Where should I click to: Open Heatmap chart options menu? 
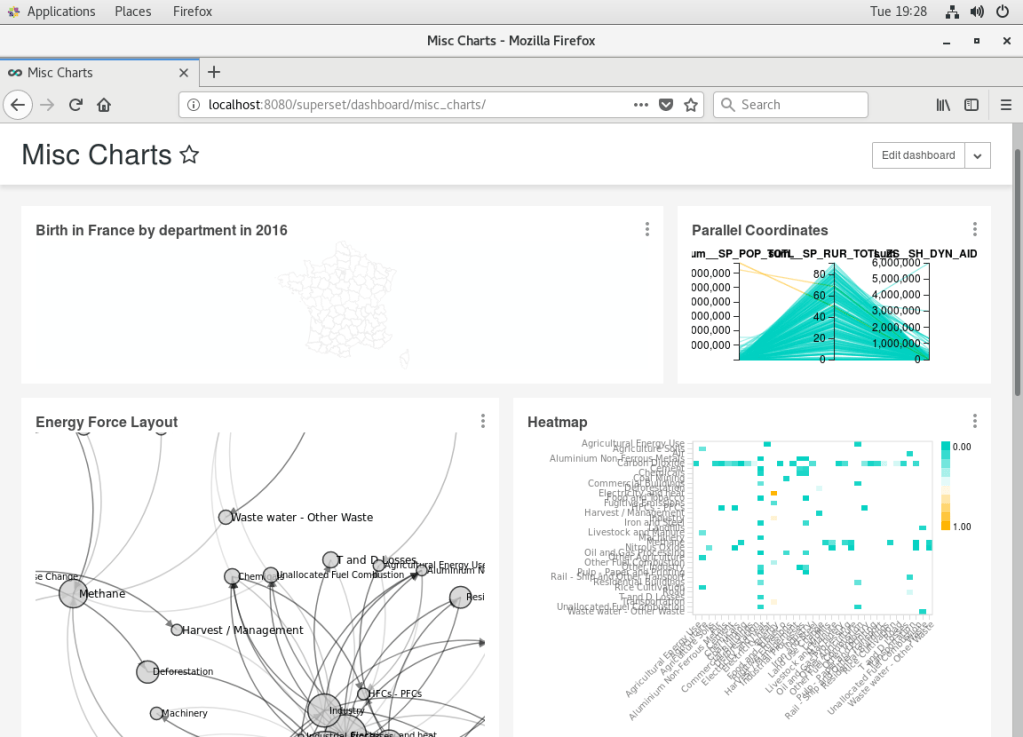[x=975, y=421]
